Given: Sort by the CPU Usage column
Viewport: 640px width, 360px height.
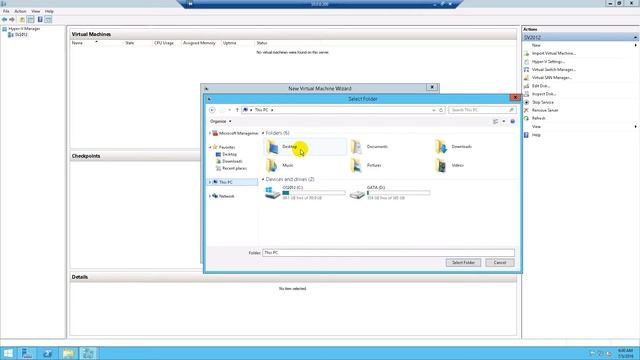Looking at the screenshot, I should pos(166,43).
